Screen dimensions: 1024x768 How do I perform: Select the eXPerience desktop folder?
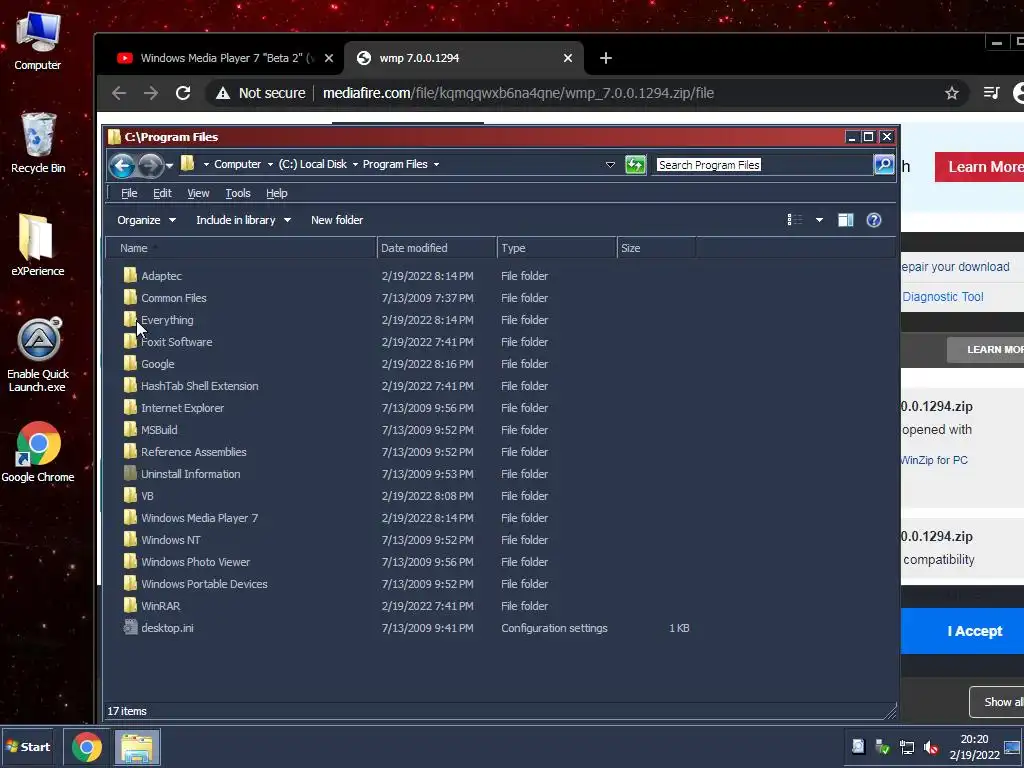pyautogui.click(x=37, y=245)
